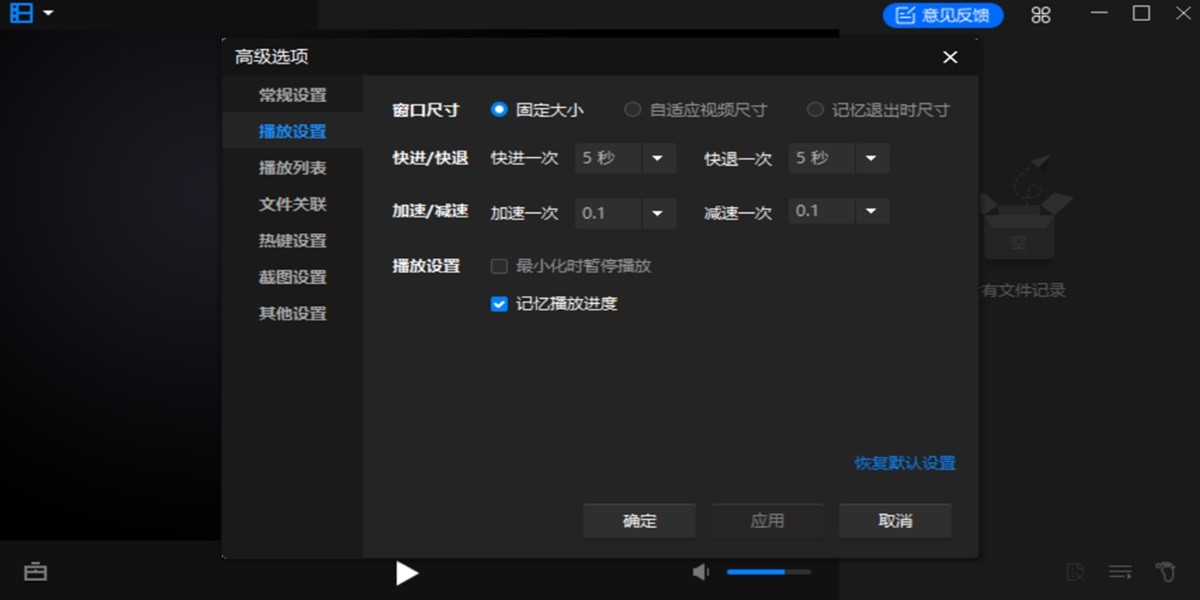
Task: Open the feedback (意见反馈) icon button
Action: pyautogui.click(x=941, y=15)
